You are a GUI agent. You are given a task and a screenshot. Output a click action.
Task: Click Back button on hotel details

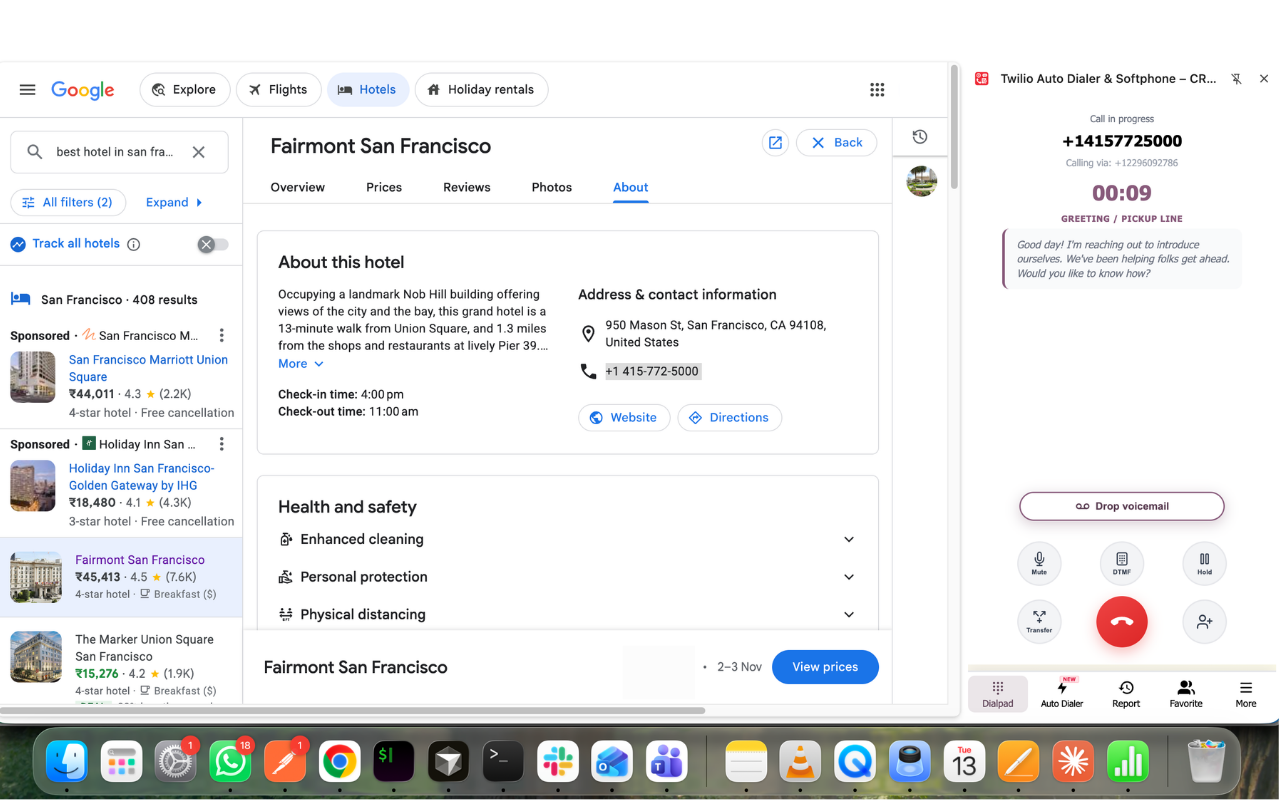[x=837, y=143]
